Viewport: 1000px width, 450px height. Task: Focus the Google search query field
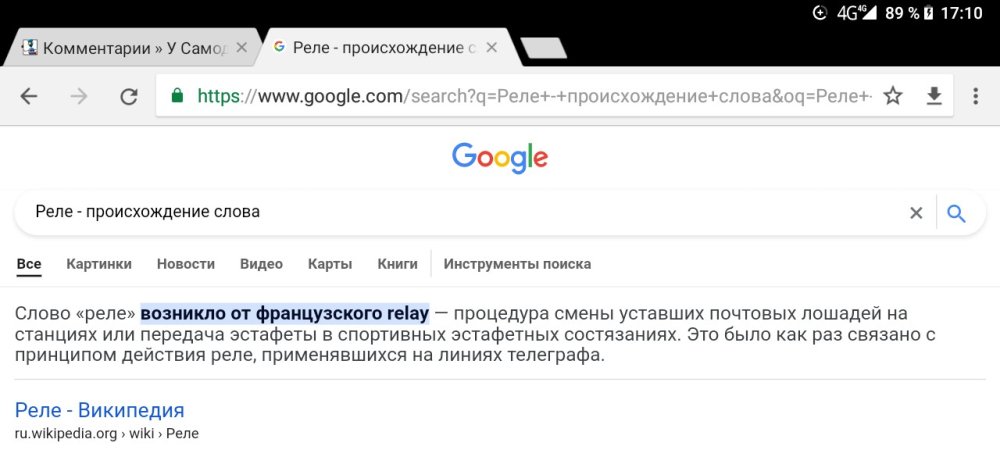tap(450, 213)
